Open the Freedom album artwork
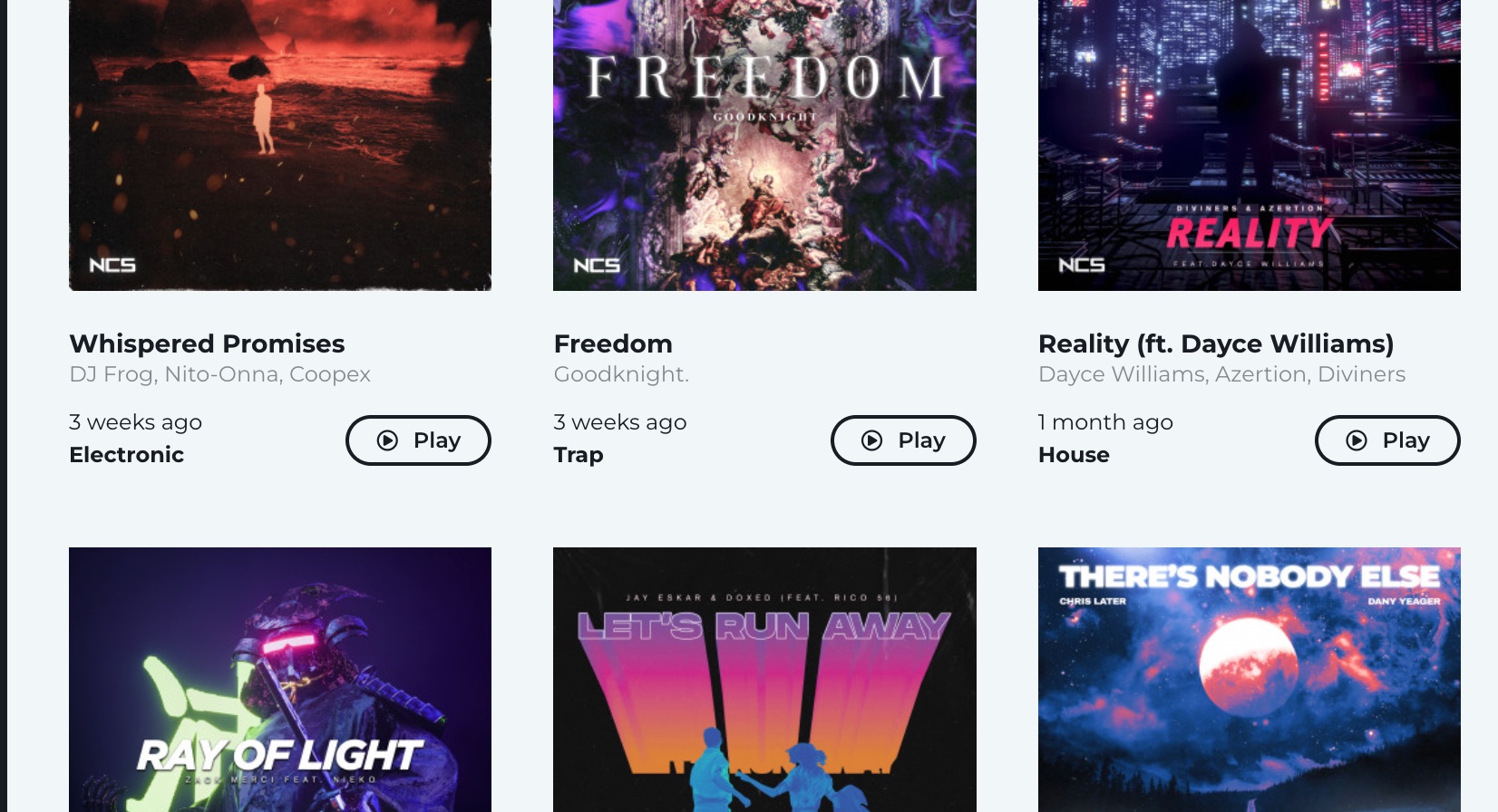1498x812 pixels. pos(764,145)
